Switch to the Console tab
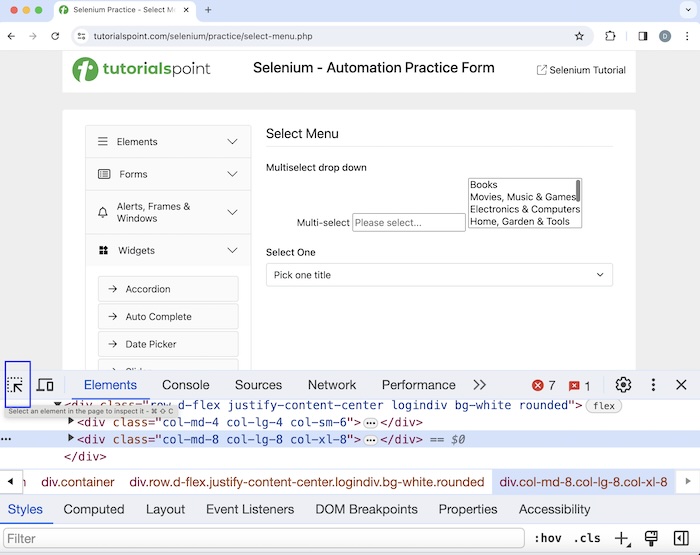The height and width of the screenshot is (555, 700). 186,385
